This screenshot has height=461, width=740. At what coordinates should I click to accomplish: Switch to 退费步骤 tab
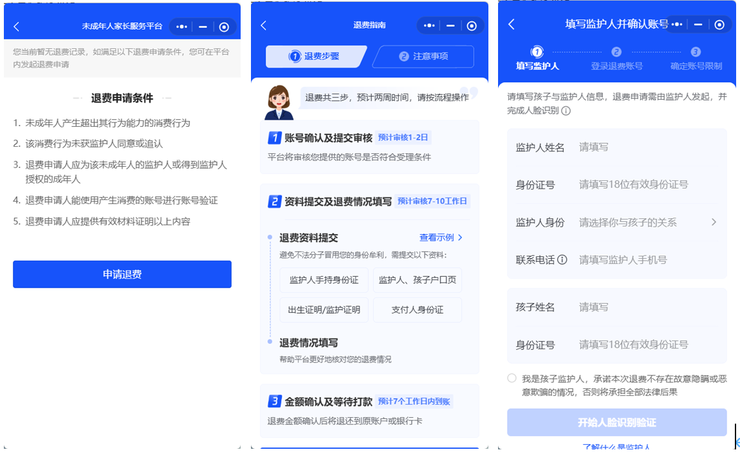(x=315, y=56)
